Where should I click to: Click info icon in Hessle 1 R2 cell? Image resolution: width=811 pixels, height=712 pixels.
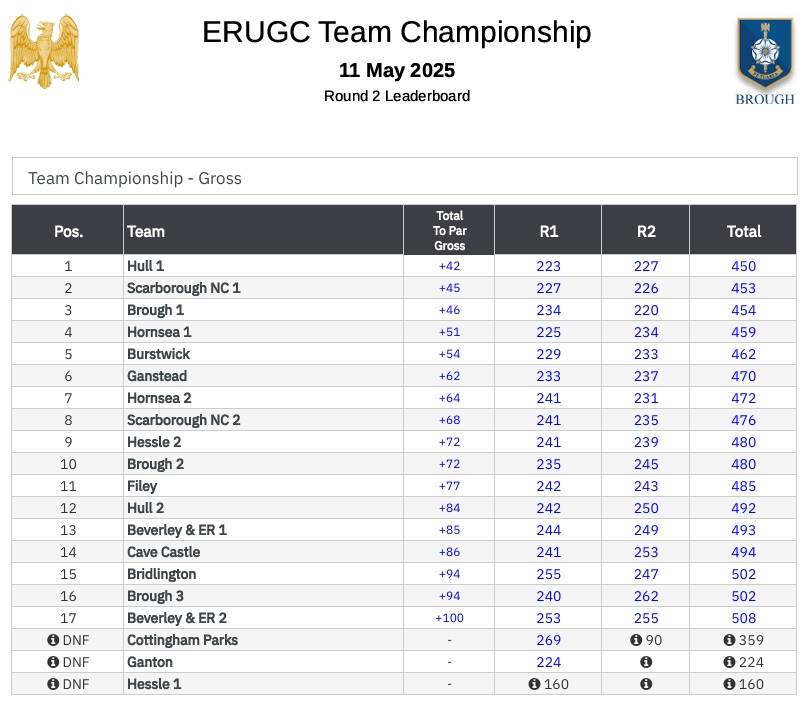pos(645,684)
